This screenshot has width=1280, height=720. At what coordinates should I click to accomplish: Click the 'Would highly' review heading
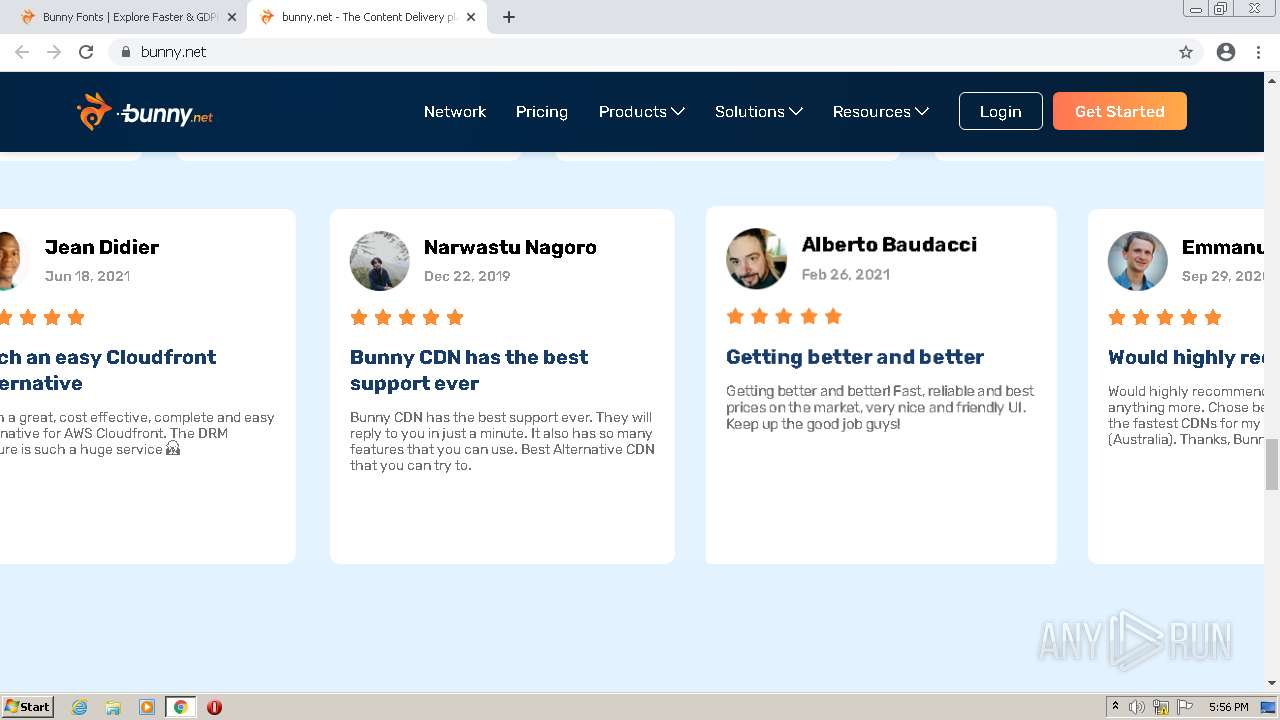click(1186, 357)
